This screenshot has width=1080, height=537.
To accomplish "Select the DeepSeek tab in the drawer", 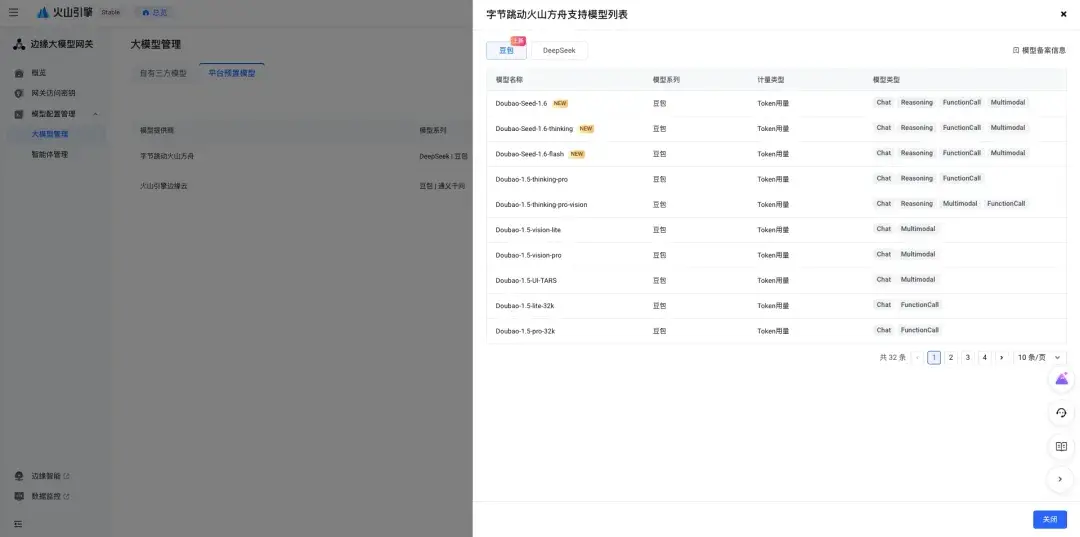I will [559, 51].
